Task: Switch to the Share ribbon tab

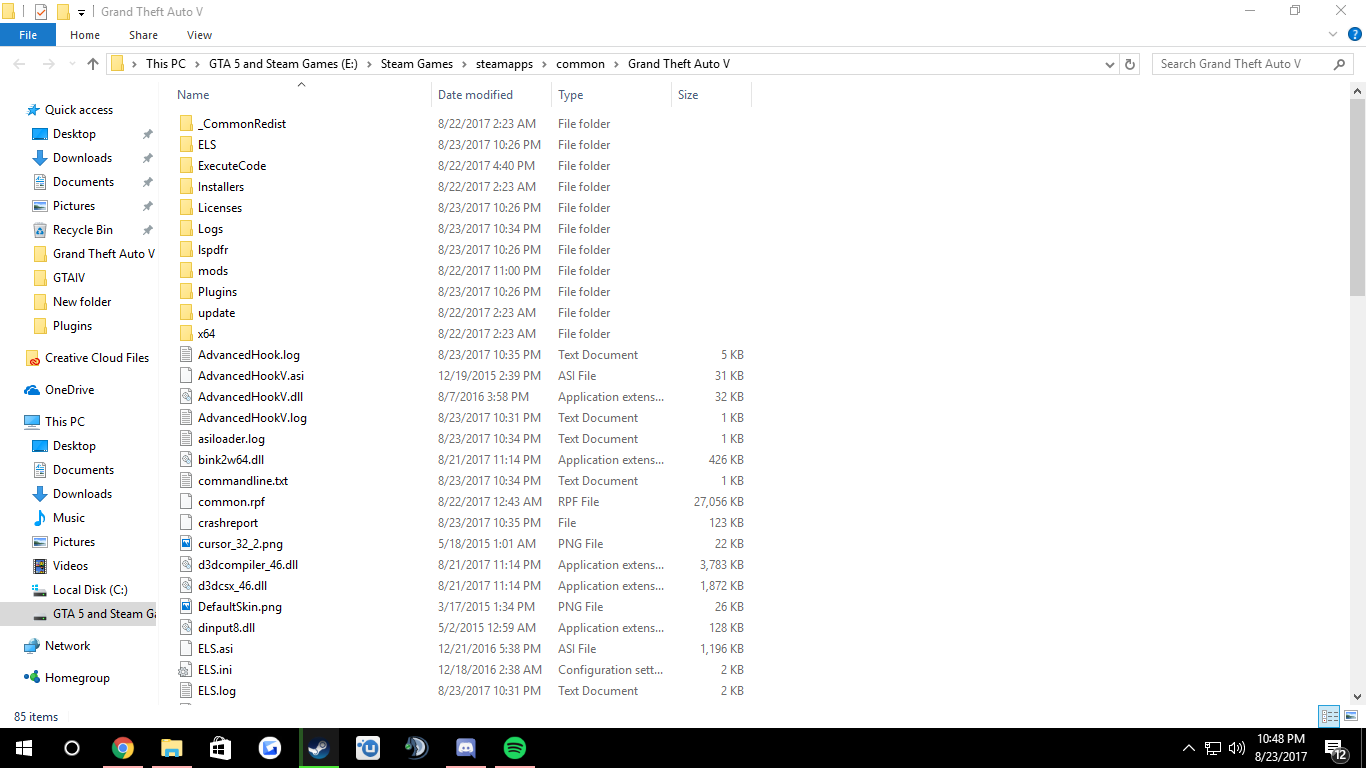Action: coord(143,35)
